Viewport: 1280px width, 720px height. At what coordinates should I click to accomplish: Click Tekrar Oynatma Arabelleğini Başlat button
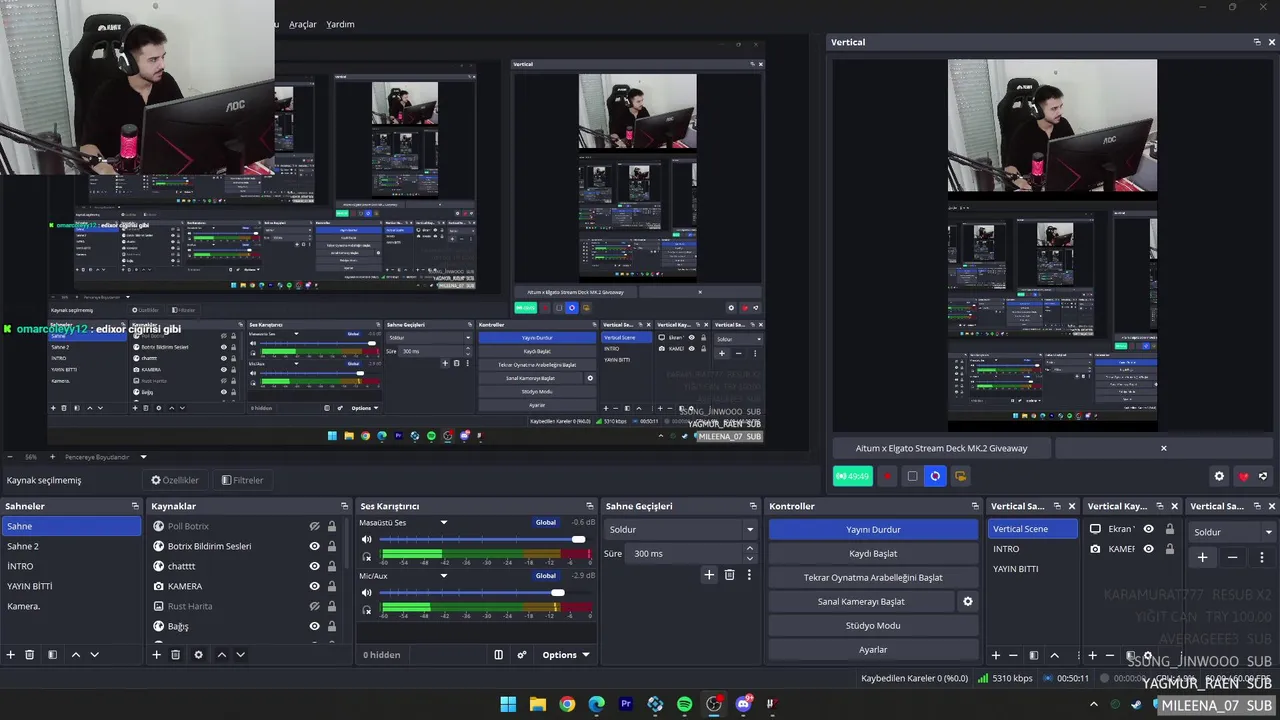pyautogui.click(x=873, y=577)
